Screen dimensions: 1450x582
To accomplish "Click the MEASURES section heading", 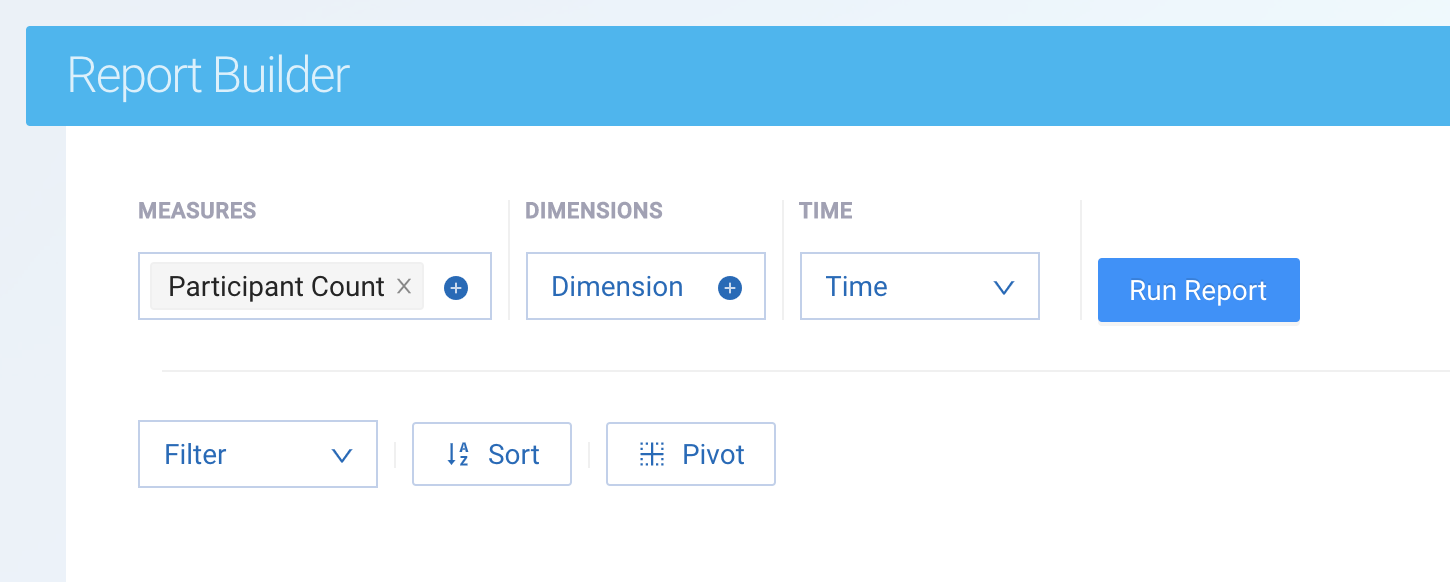I will coord(197,211).
